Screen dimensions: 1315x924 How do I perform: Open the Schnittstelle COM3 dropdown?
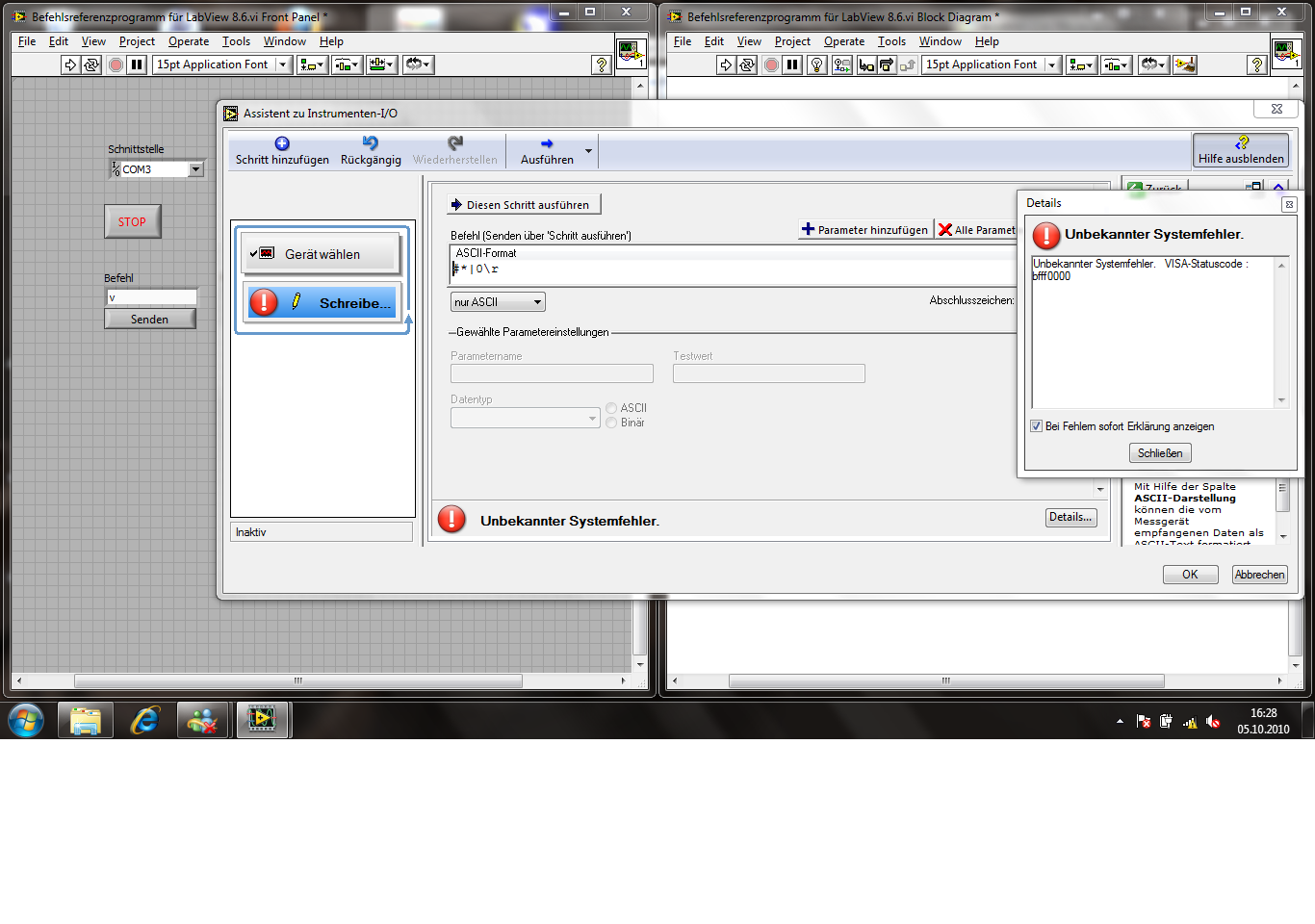pyautogui.click(x=196, y=169)
